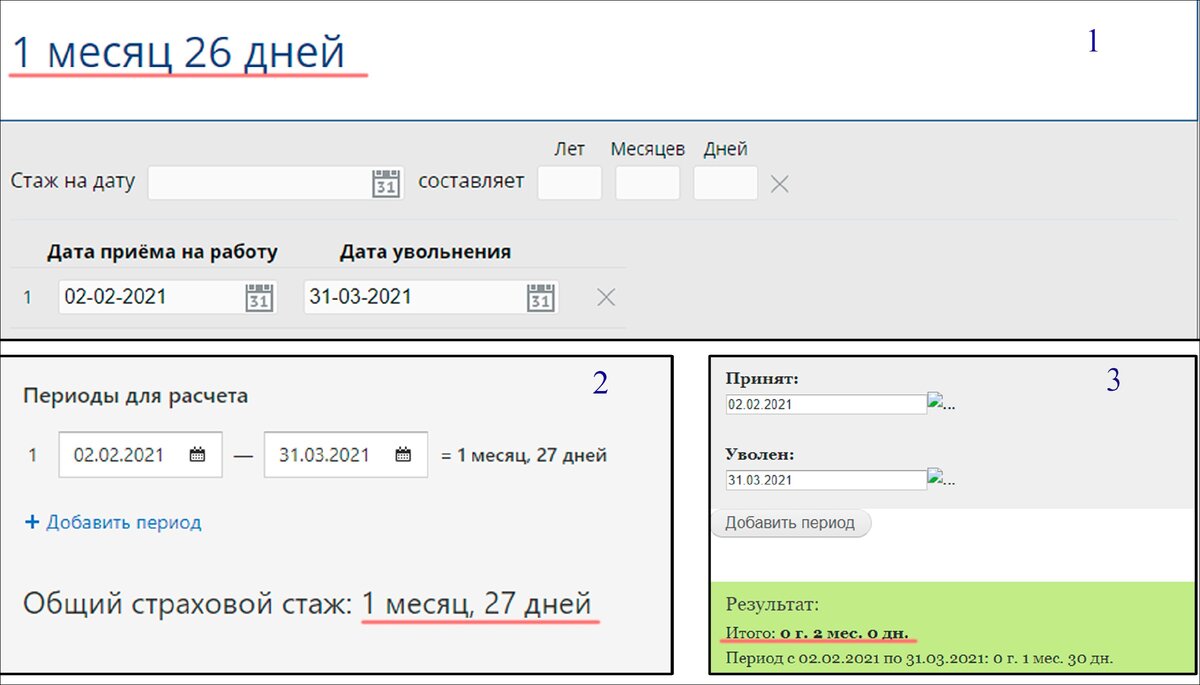Select the "02-02-2021" hire date field
1200x685 pixels.
pyautogui.click(x=150, y=296)
